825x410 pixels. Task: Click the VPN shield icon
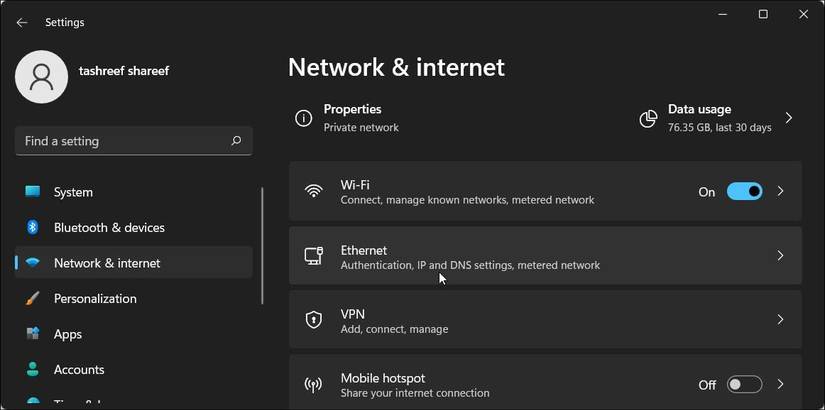click(x=313, y=320)
